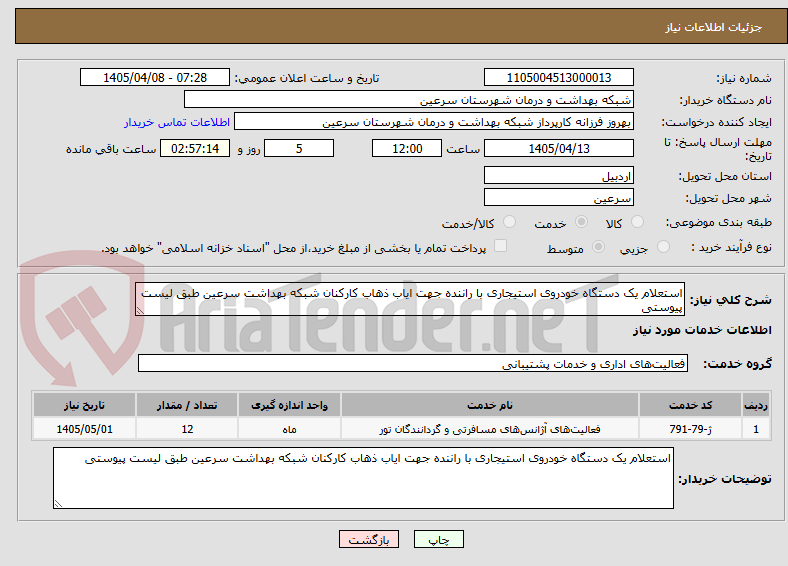This screenshot has width=788, height=566.
Task: Click the service group field فعالیت‌های اداری
Action: pyautogui.click(x=413, y=363)
